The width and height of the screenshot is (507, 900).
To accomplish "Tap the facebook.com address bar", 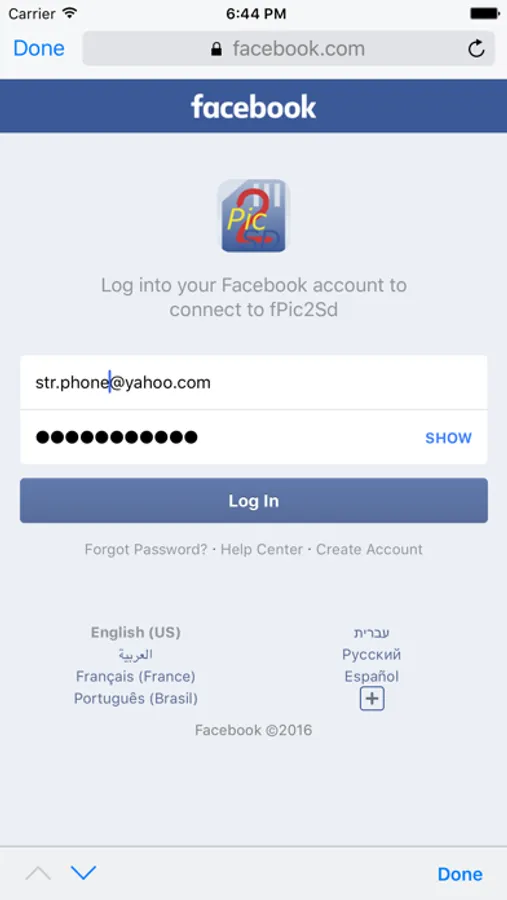I will (x=288, y=49).
